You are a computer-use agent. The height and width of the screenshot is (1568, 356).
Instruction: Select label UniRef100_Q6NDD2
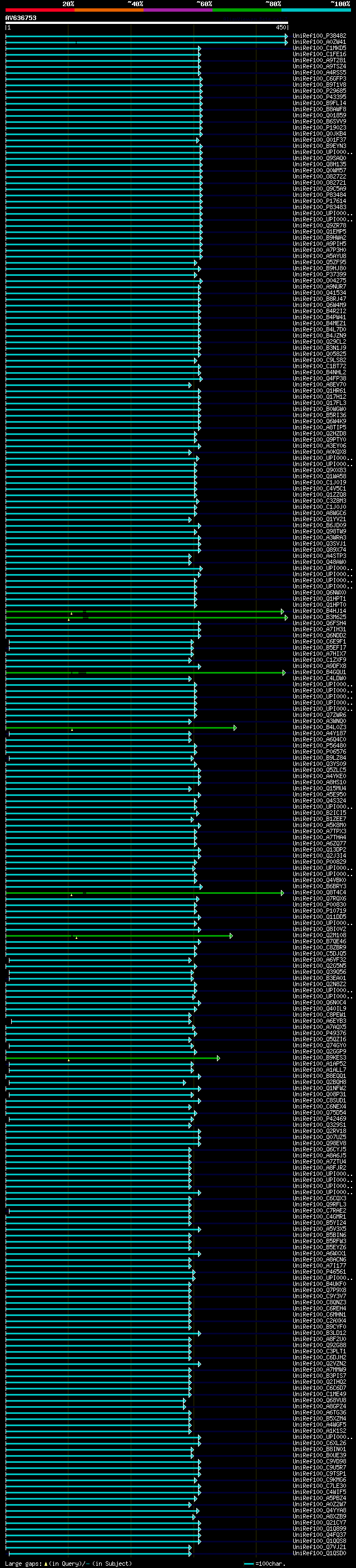319,635
